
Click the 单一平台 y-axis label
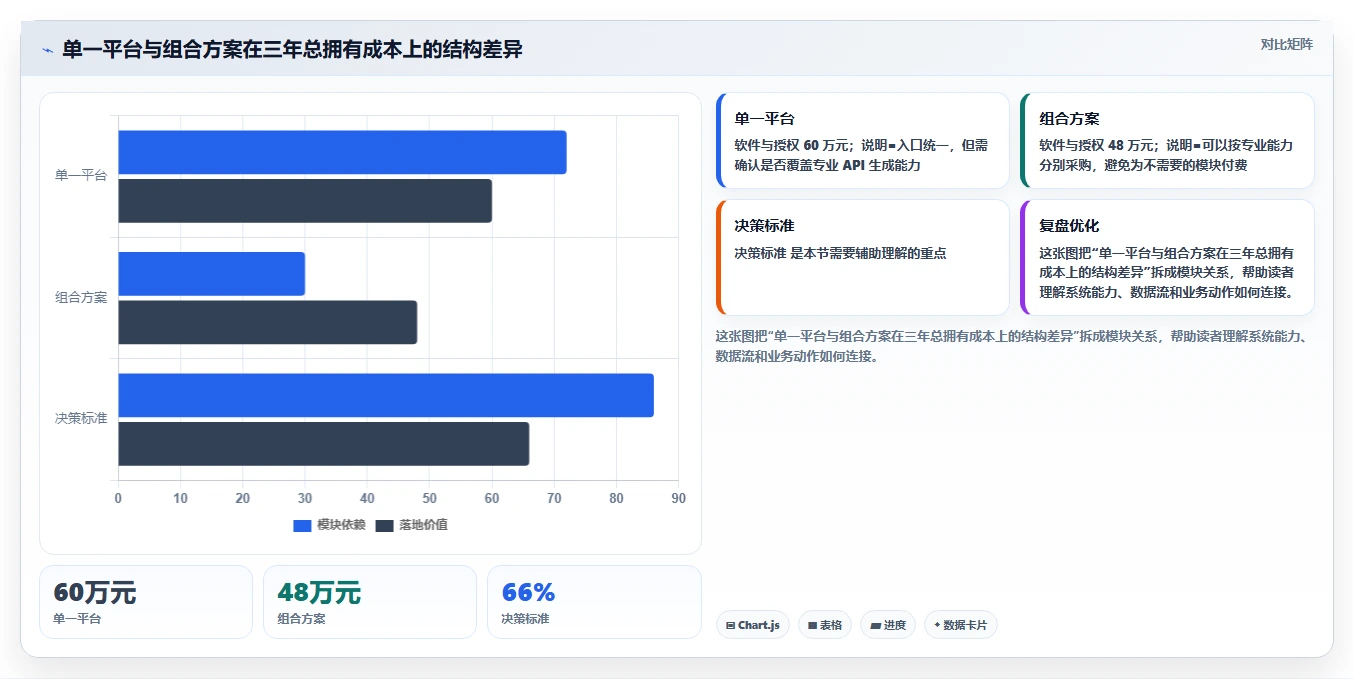pos(81,176)
